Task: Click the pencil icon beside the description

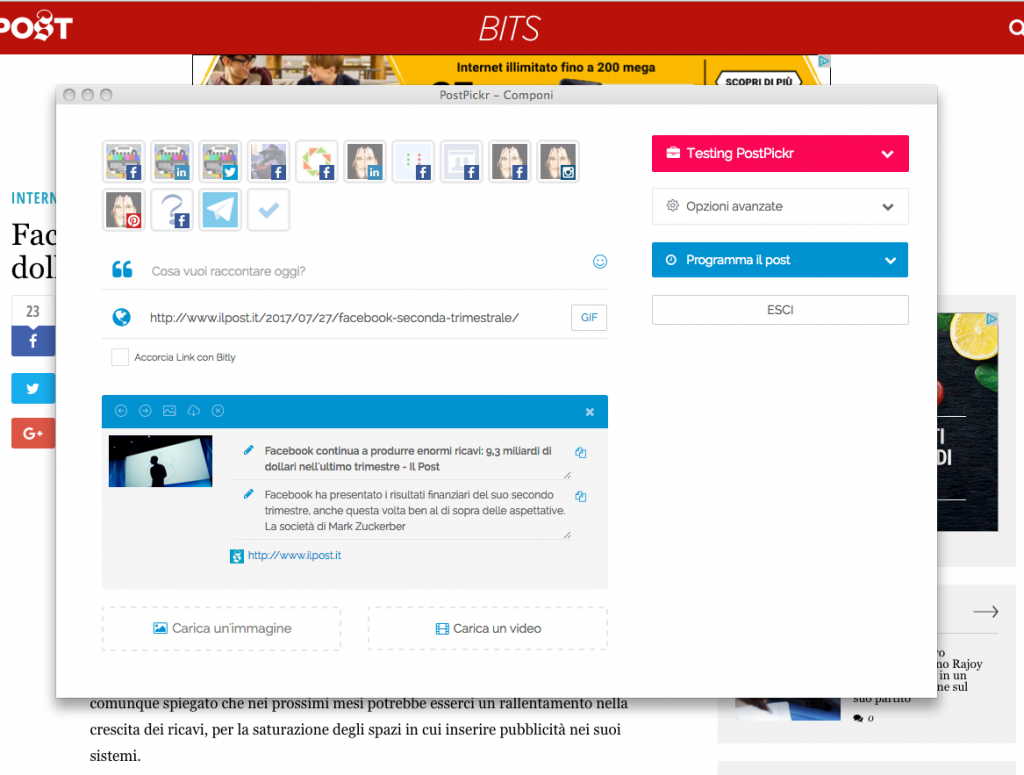Action: (249, 494)
